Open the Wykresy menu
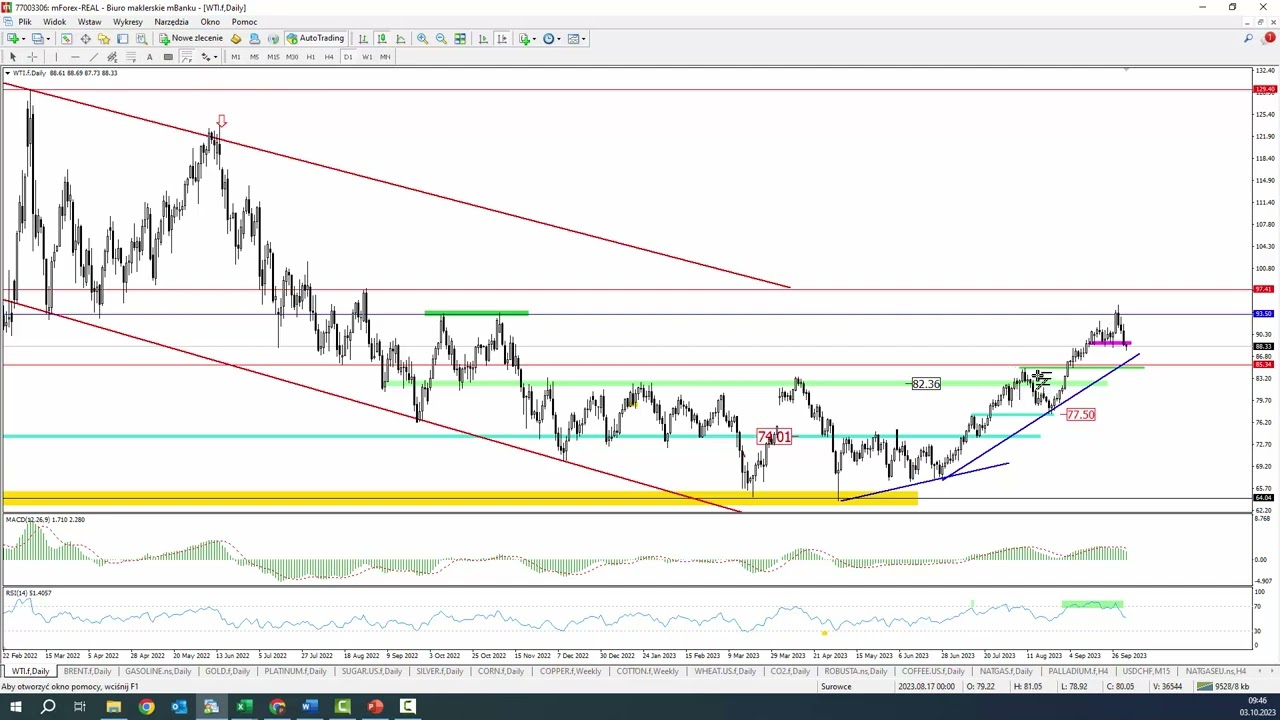 coord(127,22)
